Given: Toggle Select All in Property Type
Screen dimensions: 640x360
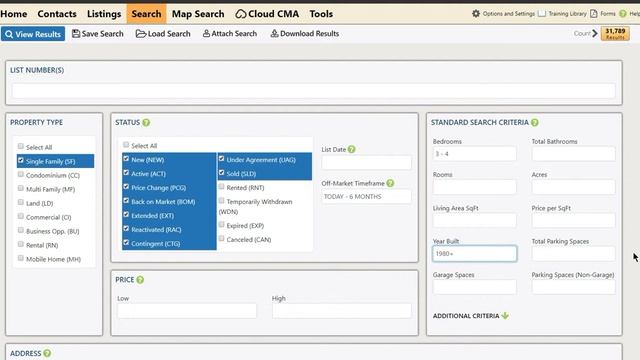Looking at the screenshot, I should point(21,146).
